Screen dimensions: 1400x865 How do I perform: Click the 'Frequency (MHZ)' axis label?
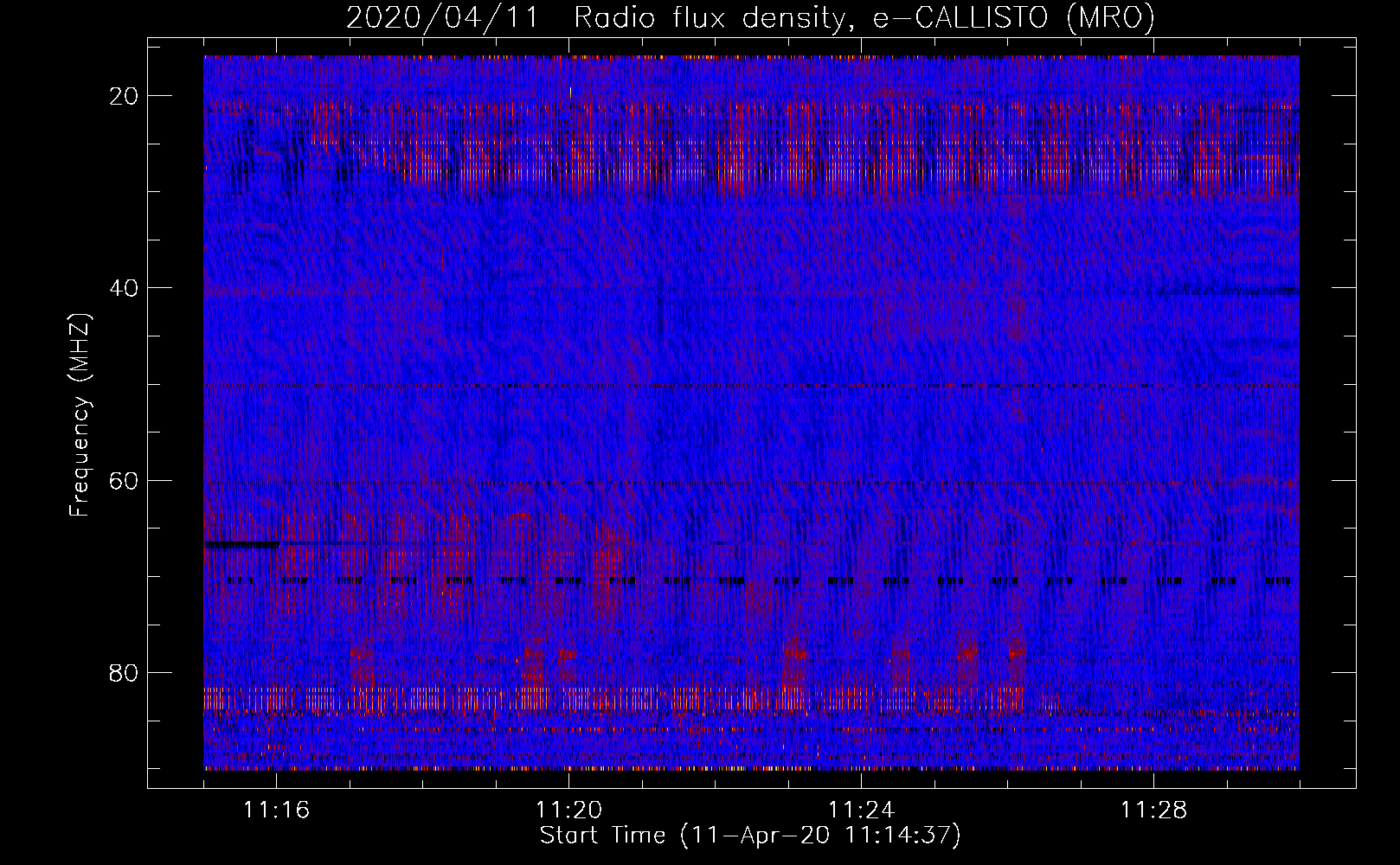coord(80,415)
